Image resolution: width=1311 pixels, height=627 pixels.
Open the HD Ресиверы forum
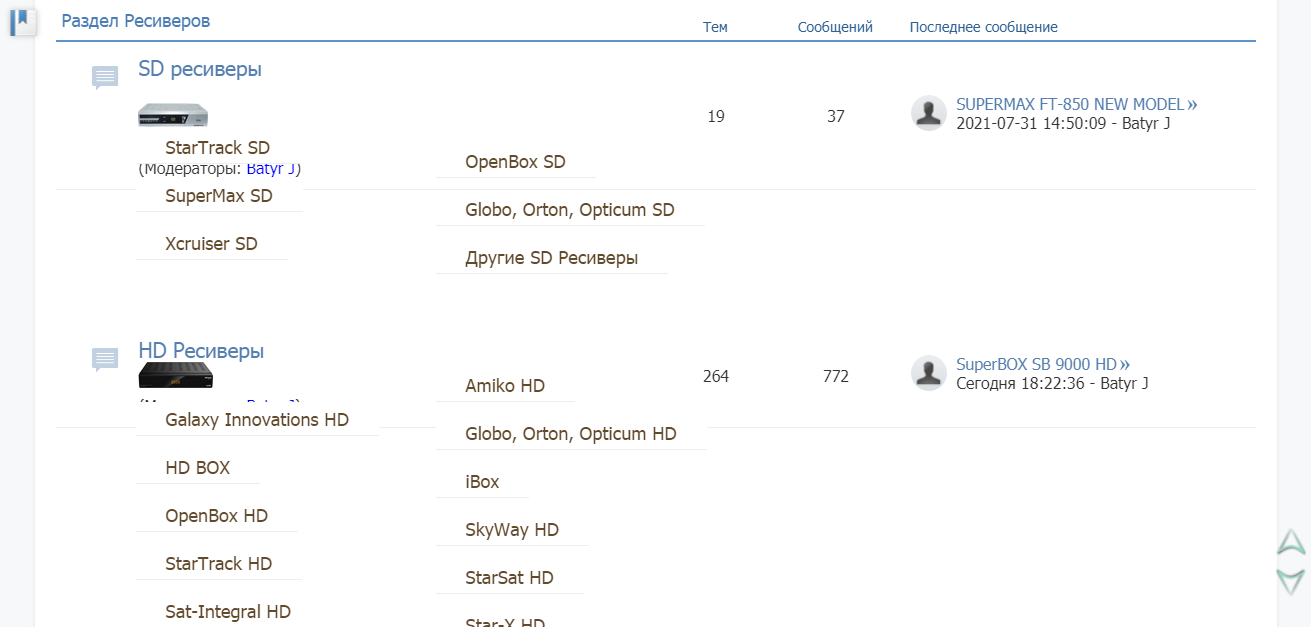(x=201, y=351)
